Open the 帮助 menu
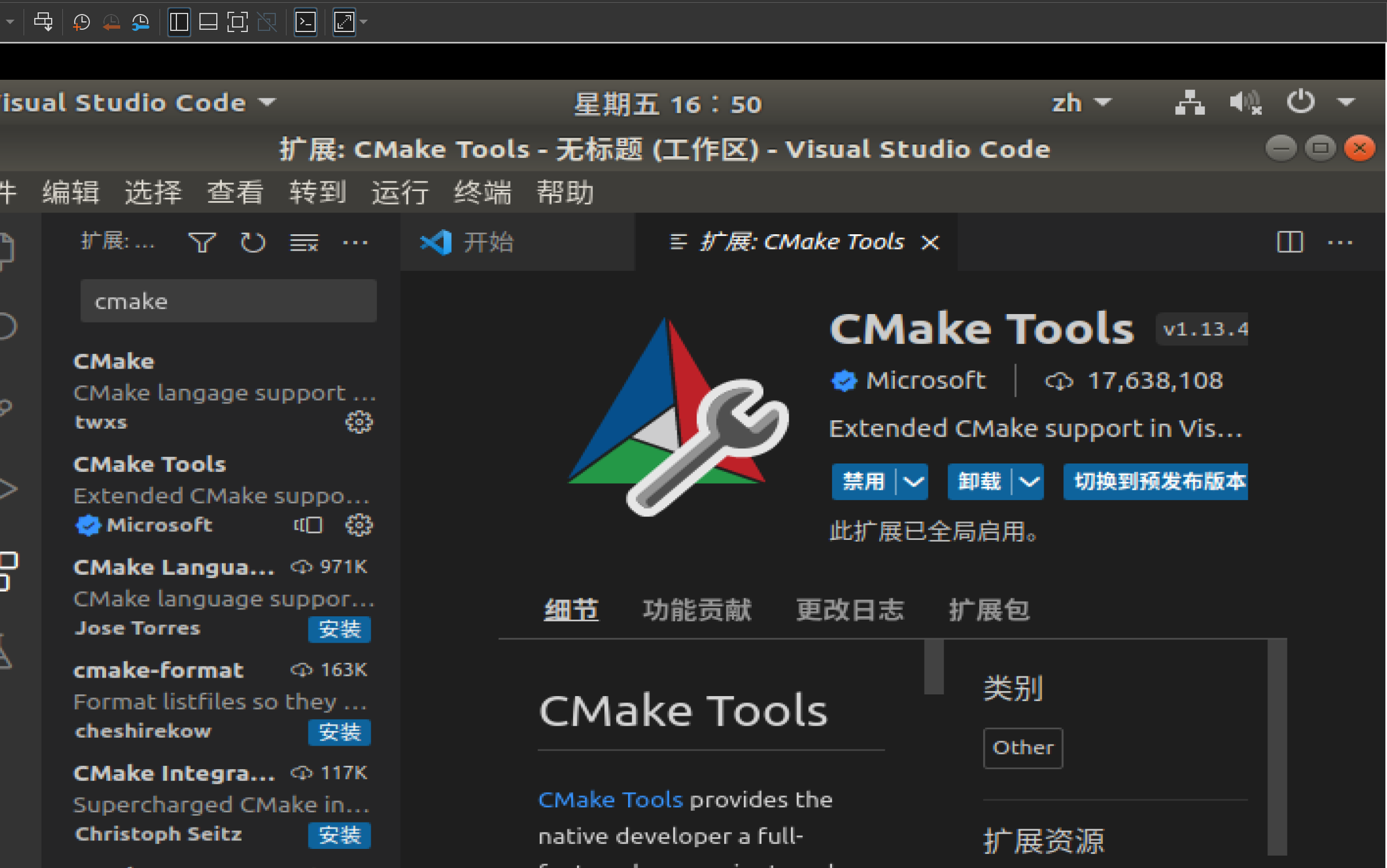This screenshot has width=1387, height=868. coord(565,192)
